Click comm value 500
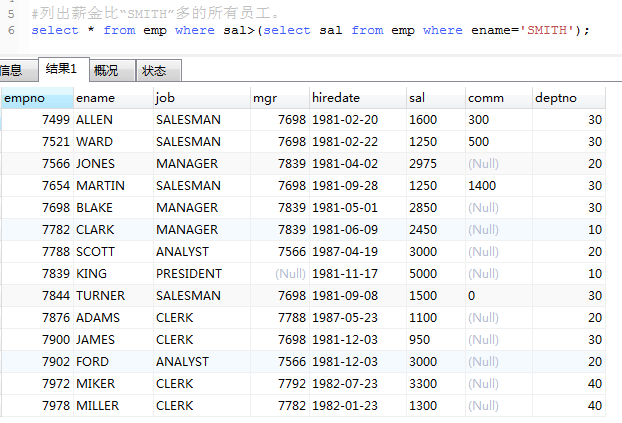 pyautogui.click(x=499, y=142)
